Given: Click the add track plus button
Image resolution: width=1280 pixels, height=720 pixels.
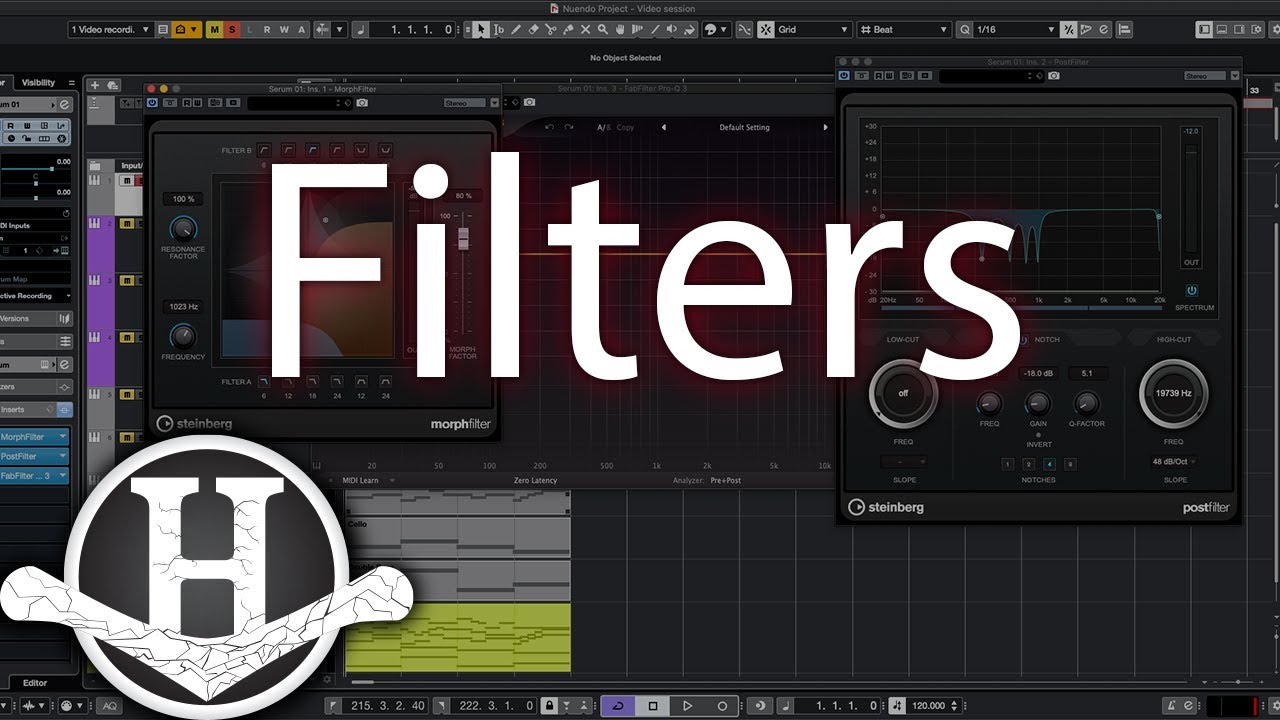Looking at the screenshot, I should tap(95, 86).
